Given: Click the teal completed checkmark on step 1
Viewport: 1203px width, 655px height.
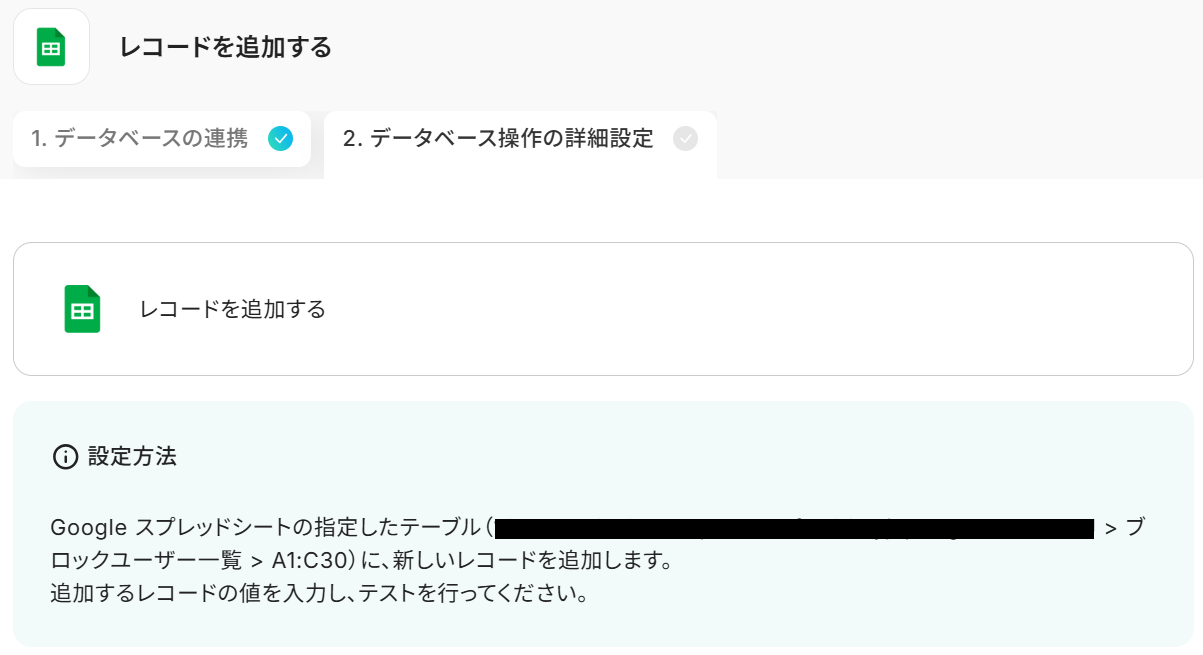Looking at the screenshot, I should click(x=281, y=139).
